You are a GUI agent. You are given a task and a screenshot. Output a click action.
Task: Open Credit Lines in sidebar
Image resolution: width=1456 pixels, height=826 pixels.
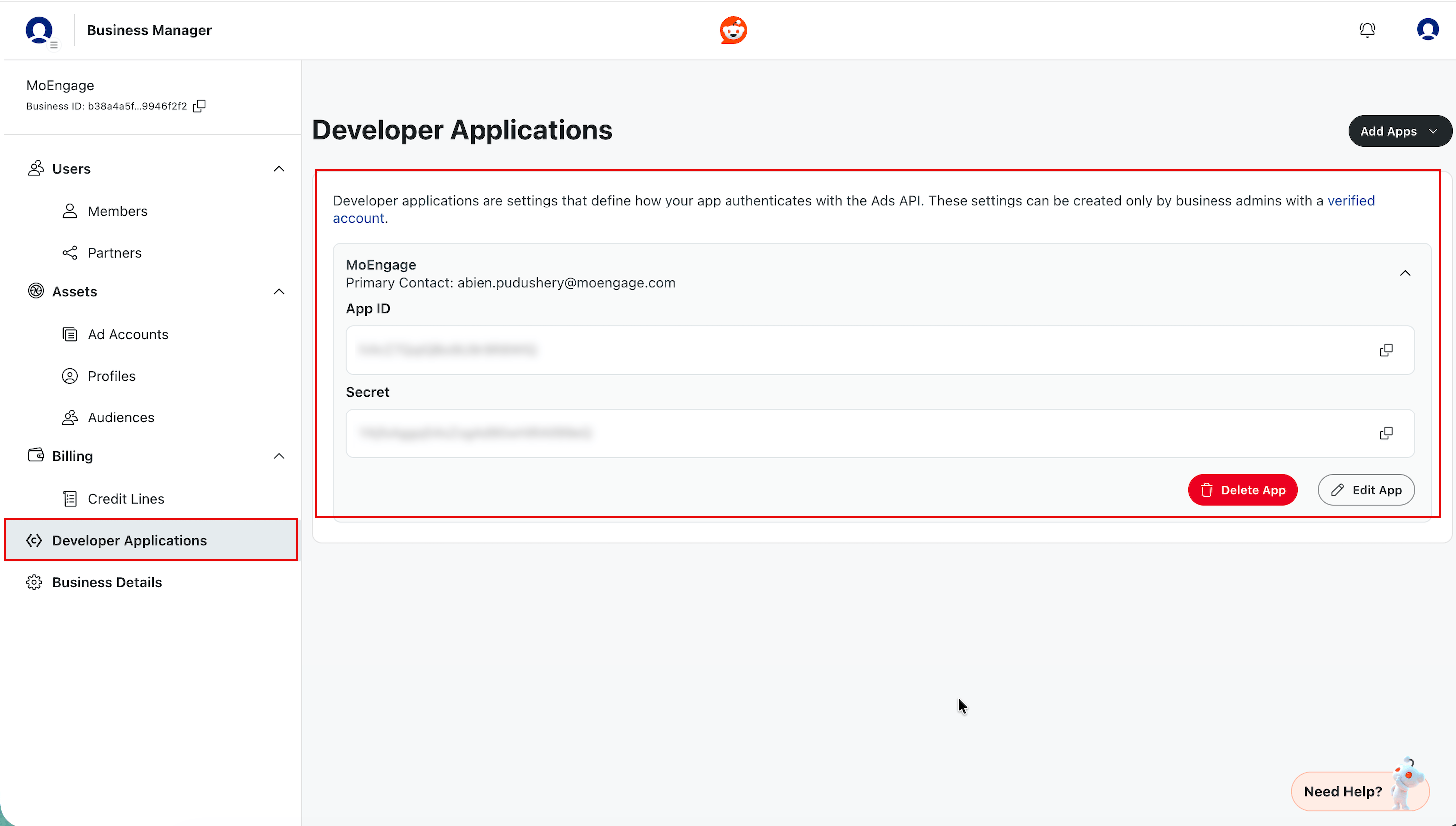tap(126, 499)
